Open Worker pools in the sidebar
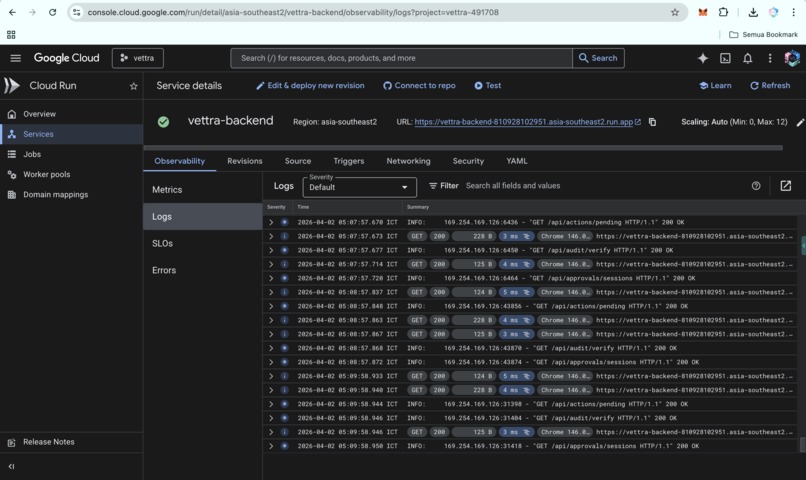The image size is (806, 480). pyautogui.click(x=71, y=174)
